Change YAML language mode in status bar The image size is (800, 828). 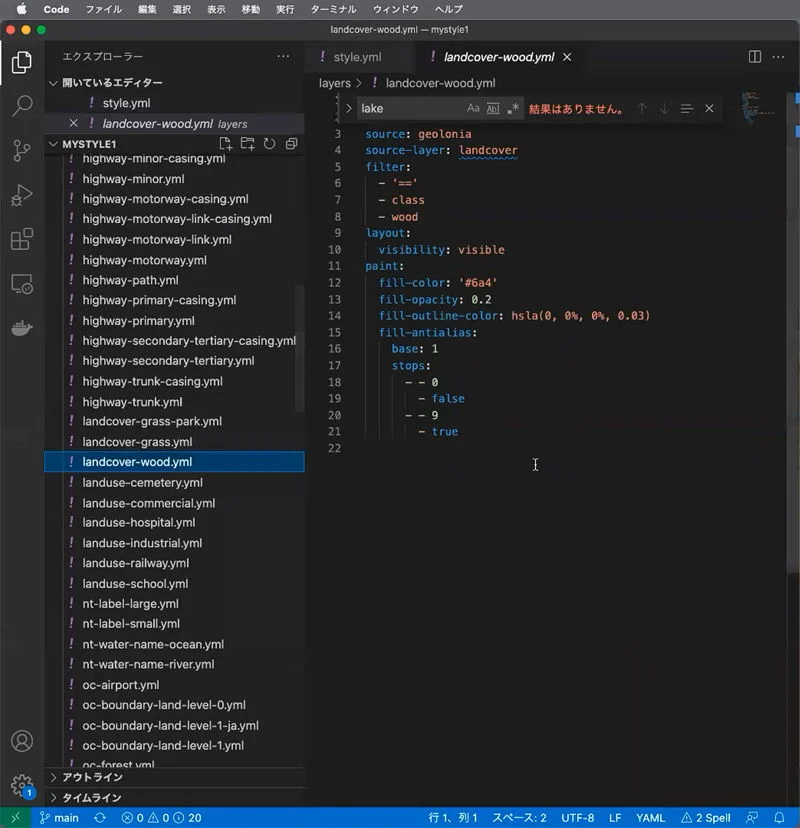click(x=650, y=817)
